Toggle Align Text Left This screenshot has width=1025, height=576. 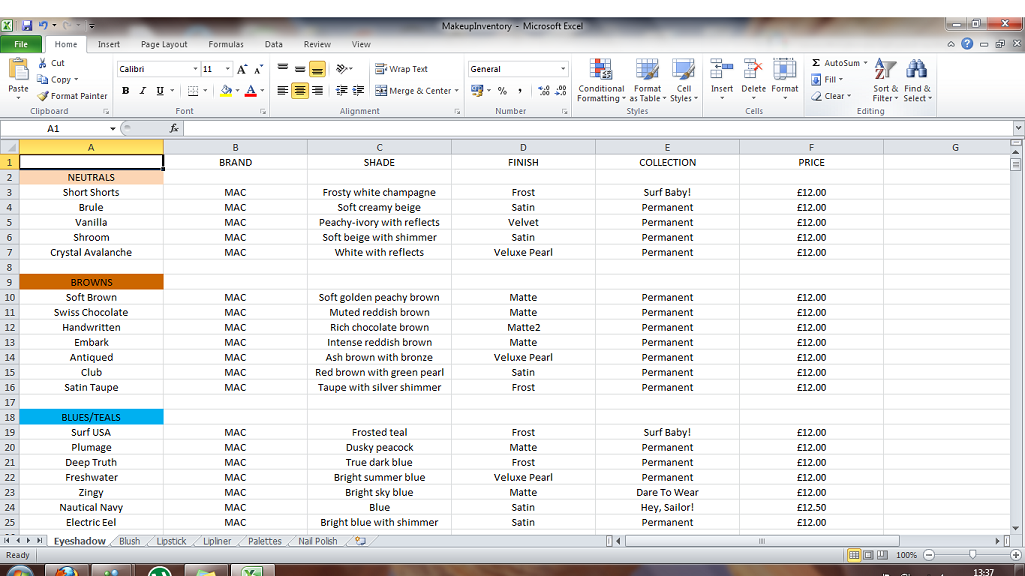[282, 90]
